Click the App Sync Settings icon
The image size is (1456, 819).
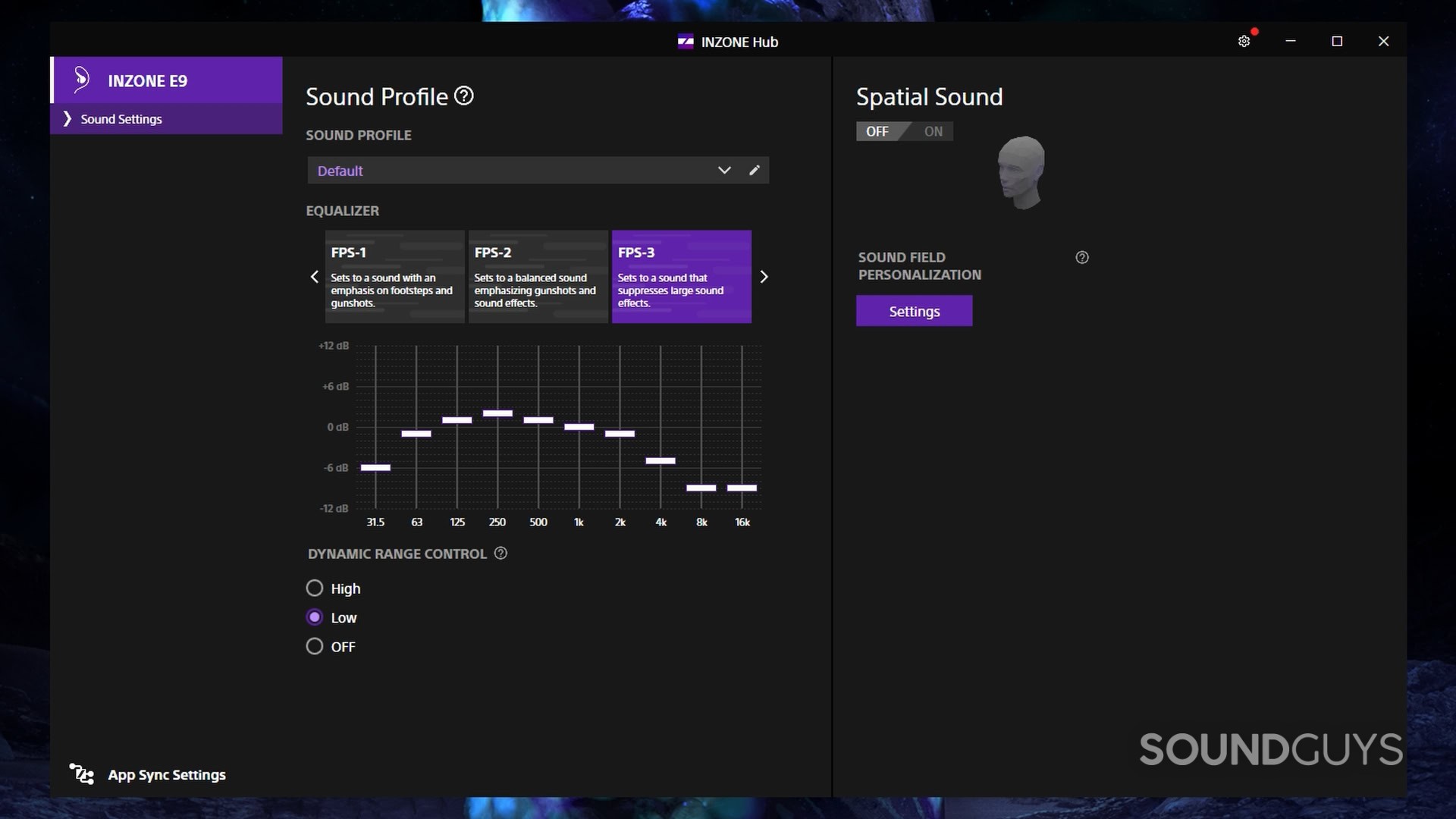click(x=81, y=774)
